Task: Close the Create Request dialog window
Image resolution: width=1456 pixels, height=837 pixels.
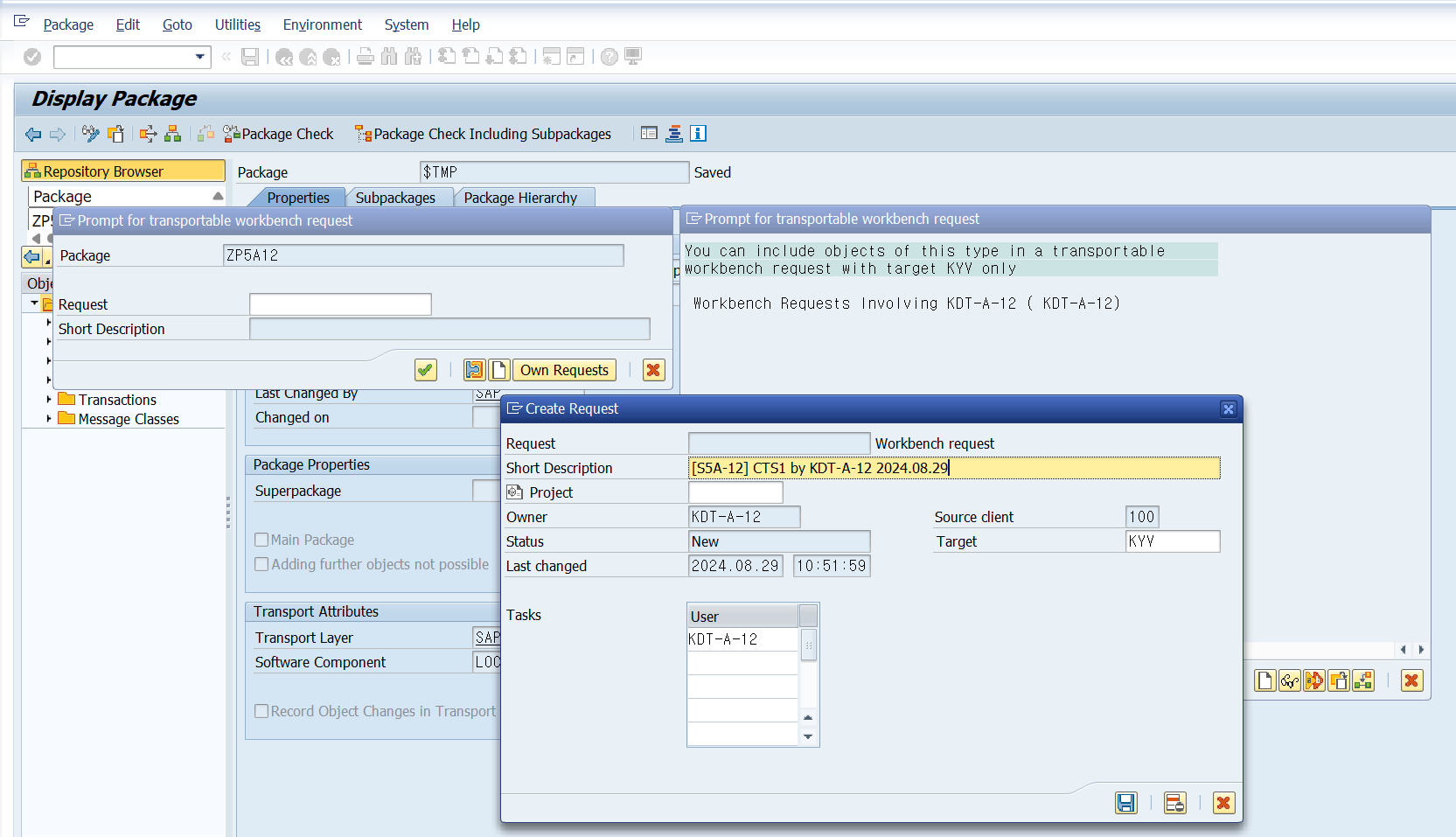Action: [x=1229, y=408]
